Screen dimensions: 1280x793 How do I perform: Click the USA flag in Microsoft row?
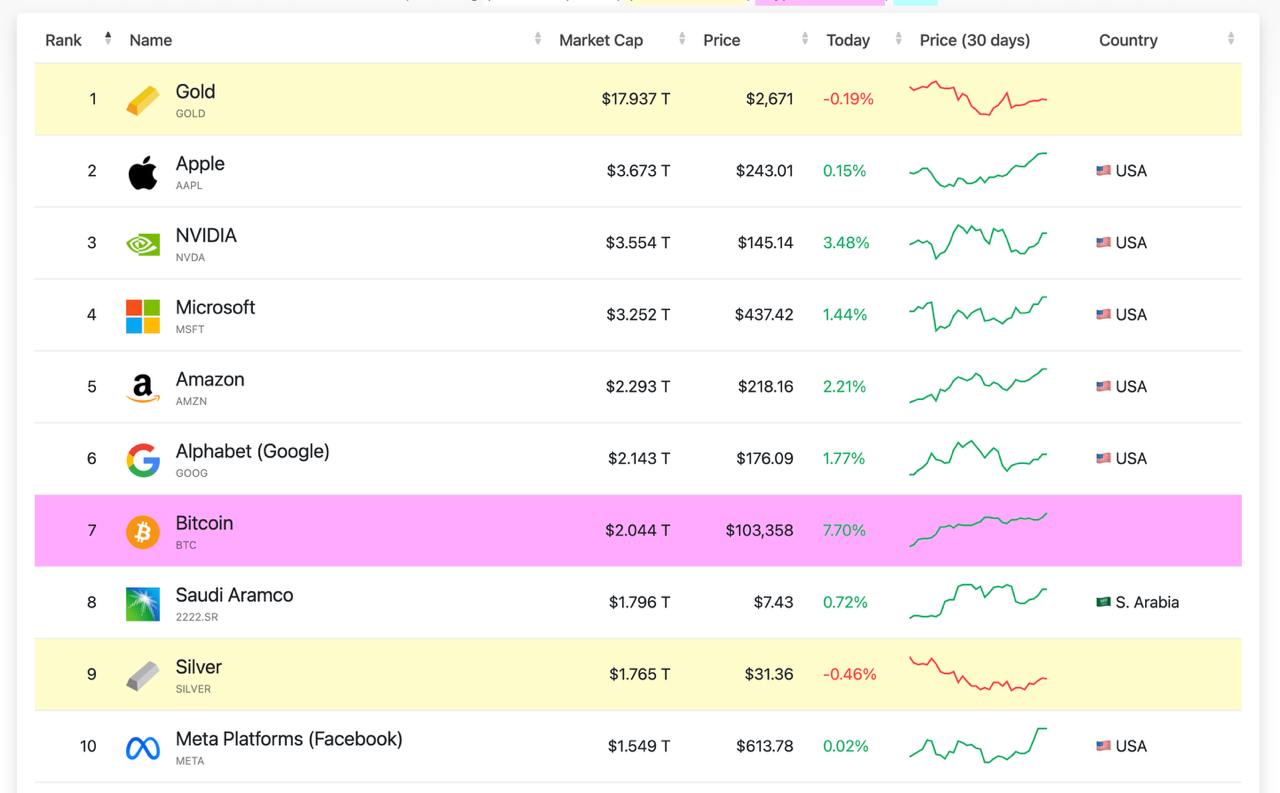(x=1104, y=315)
